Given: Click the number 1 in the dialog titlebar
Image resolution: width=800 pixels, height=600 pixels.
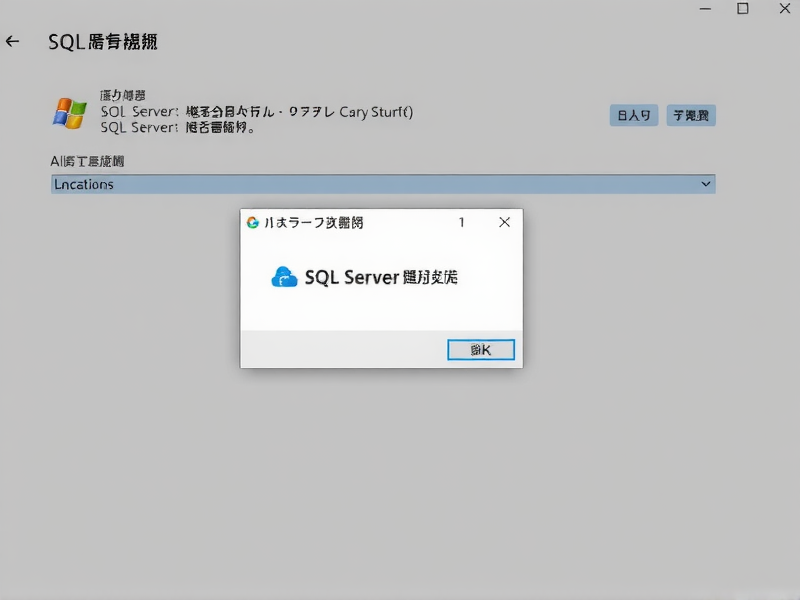Looking at the screenshot, I should (x=461, y=222).
